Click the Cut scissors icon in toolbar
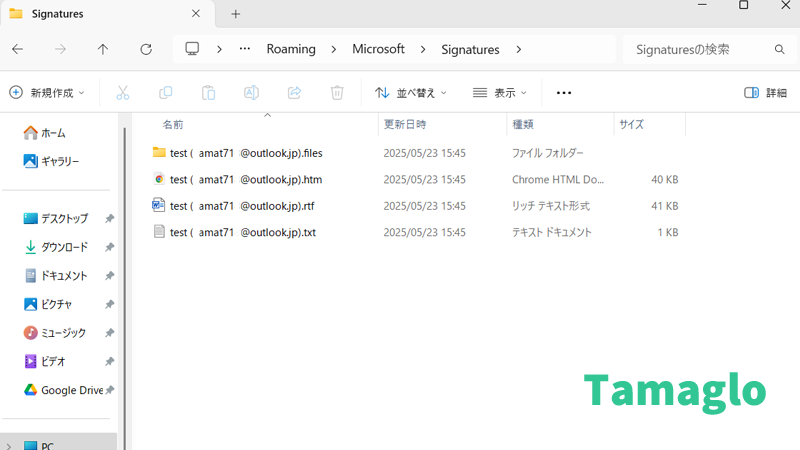Screen dimensions: 800x450 tap(123, 92)
